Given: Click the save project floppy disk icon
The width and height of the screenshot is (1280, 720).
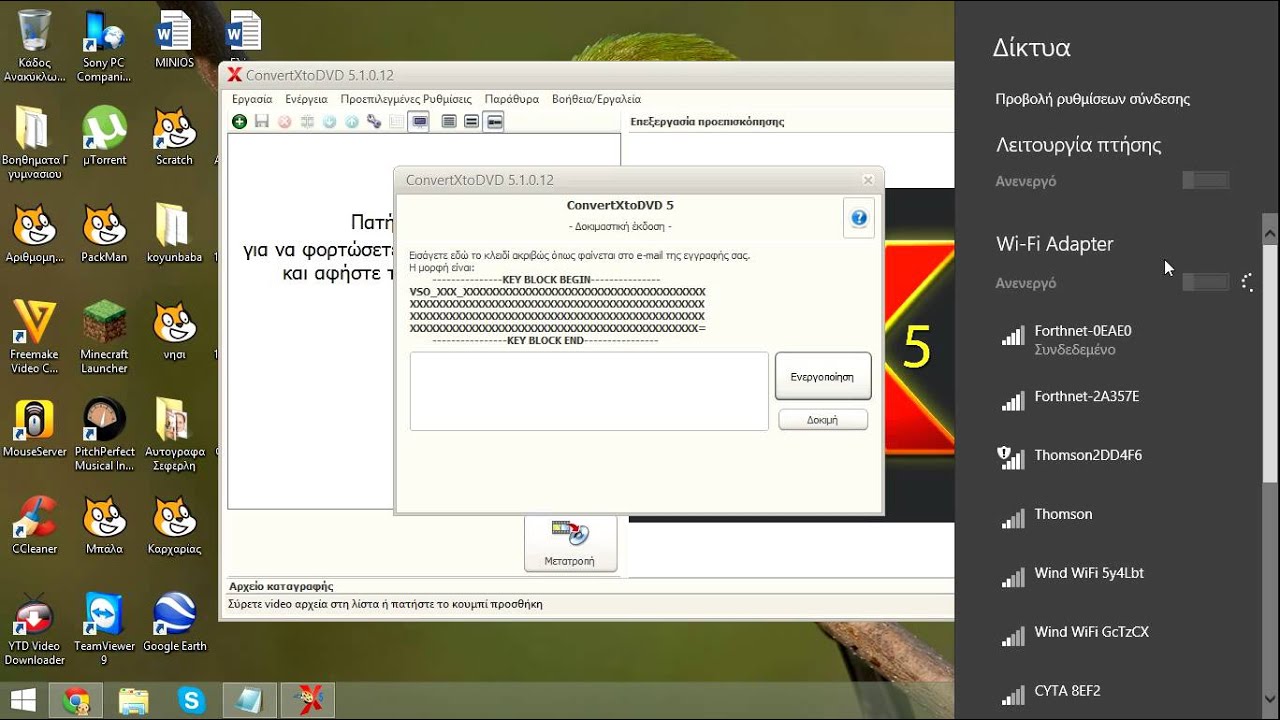Looking at the screenshot, I should tap(262, 122).
